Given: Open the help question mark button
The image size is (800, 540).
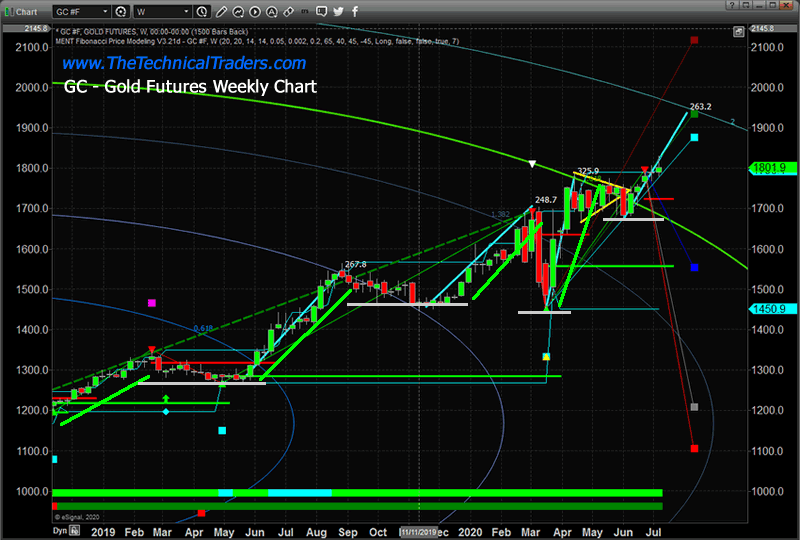Looking at the screenshot, I should click(x=732, y=5).
